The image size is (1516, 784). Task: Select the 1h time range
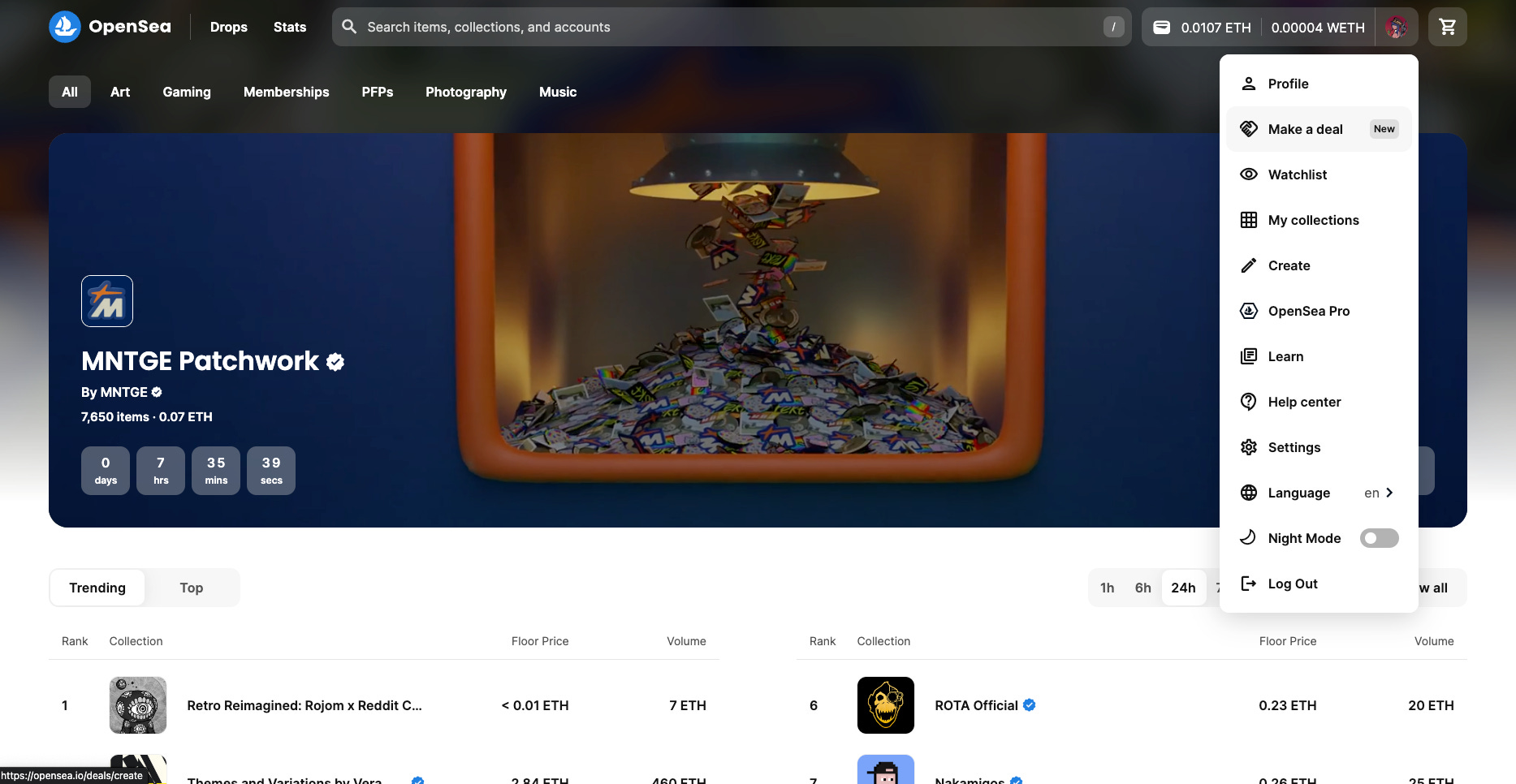(1107, 588)
